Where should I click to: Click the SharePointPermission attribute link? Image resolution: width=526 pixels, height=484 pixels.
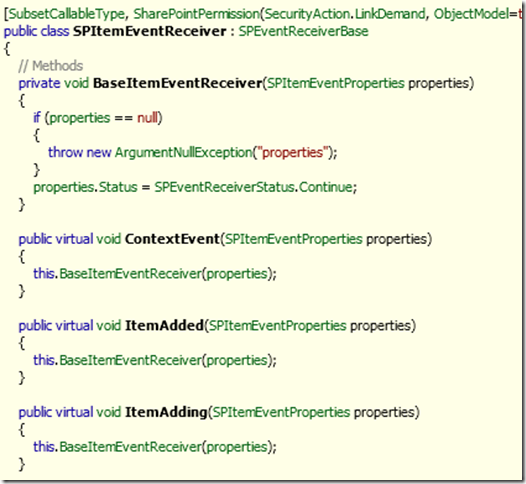coord(197,14)
